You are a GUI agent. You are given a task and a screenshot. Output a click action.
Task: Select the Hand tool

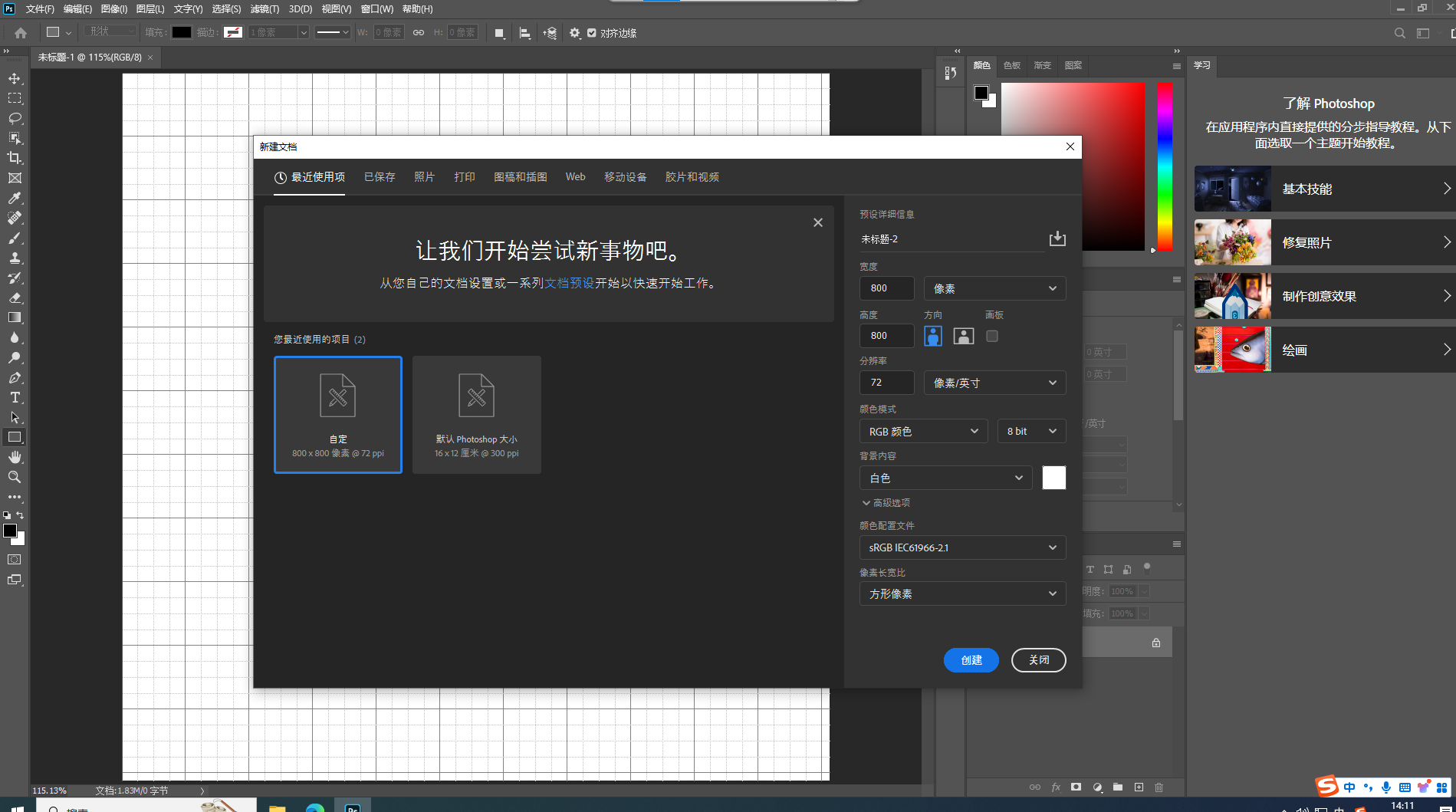point(15,457)
